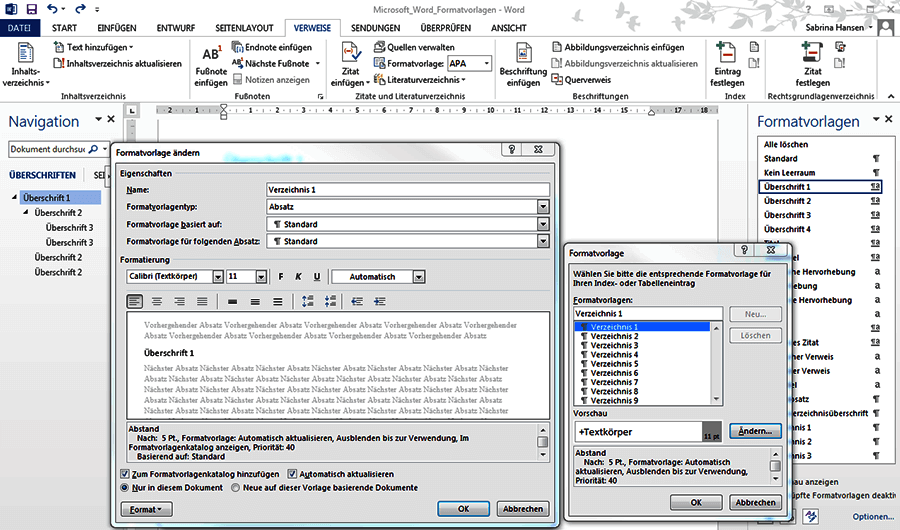Collapse Überschrift 1 in navigation tree
The height and width of the screenshot is (530, 900).
pos(14,198)
